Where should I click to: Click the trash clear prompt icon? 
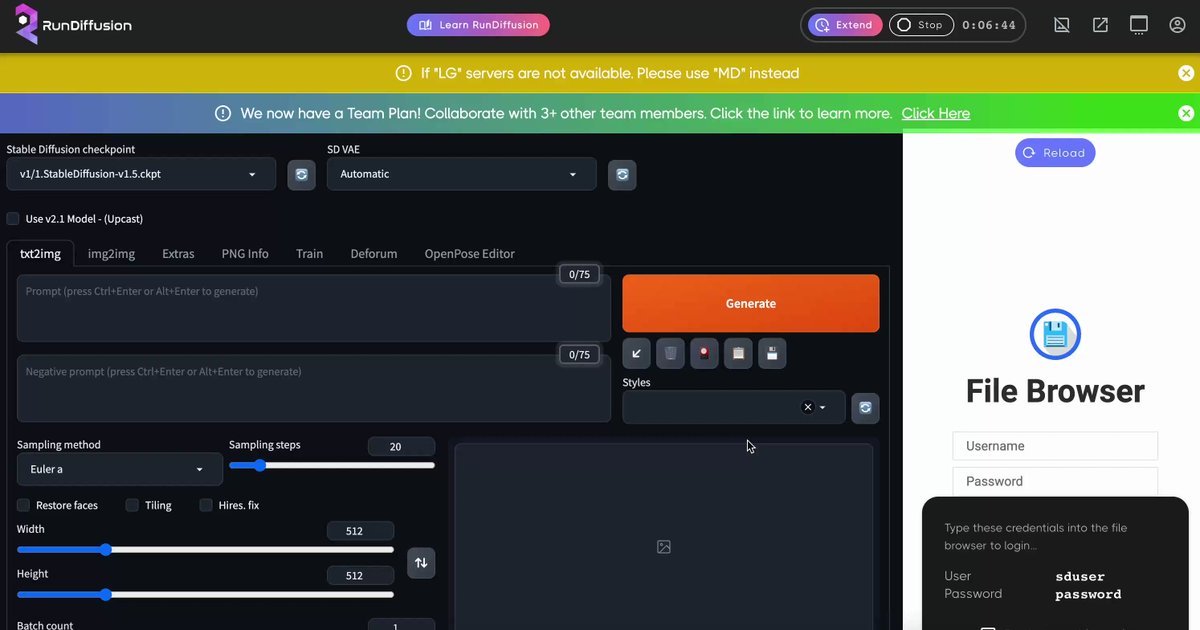(x=670, y=353)
